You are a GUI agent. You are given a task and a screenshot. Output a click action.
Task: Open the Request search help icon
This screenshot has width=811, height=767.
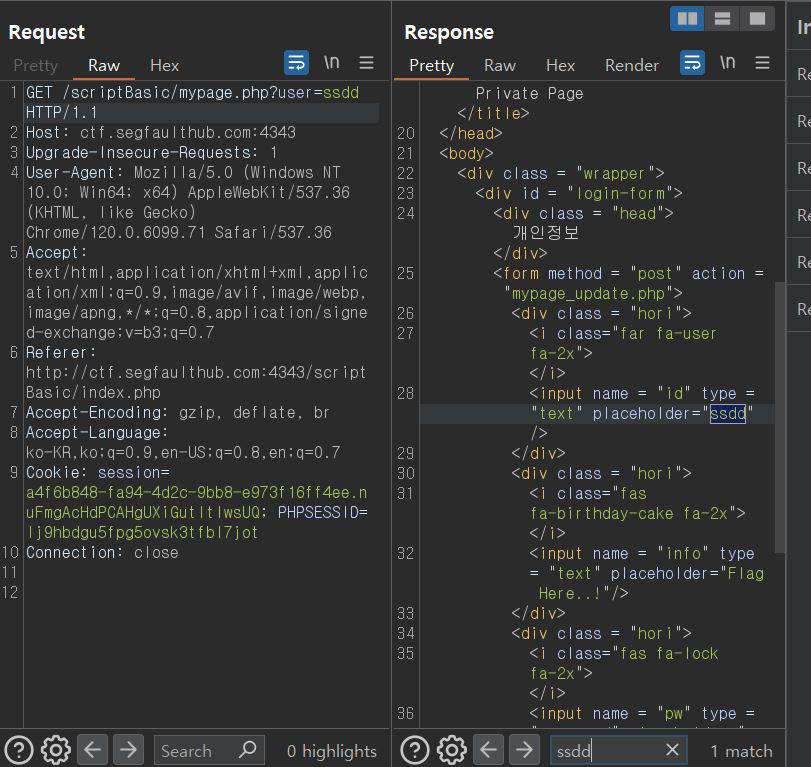click(x=20, y=749)
